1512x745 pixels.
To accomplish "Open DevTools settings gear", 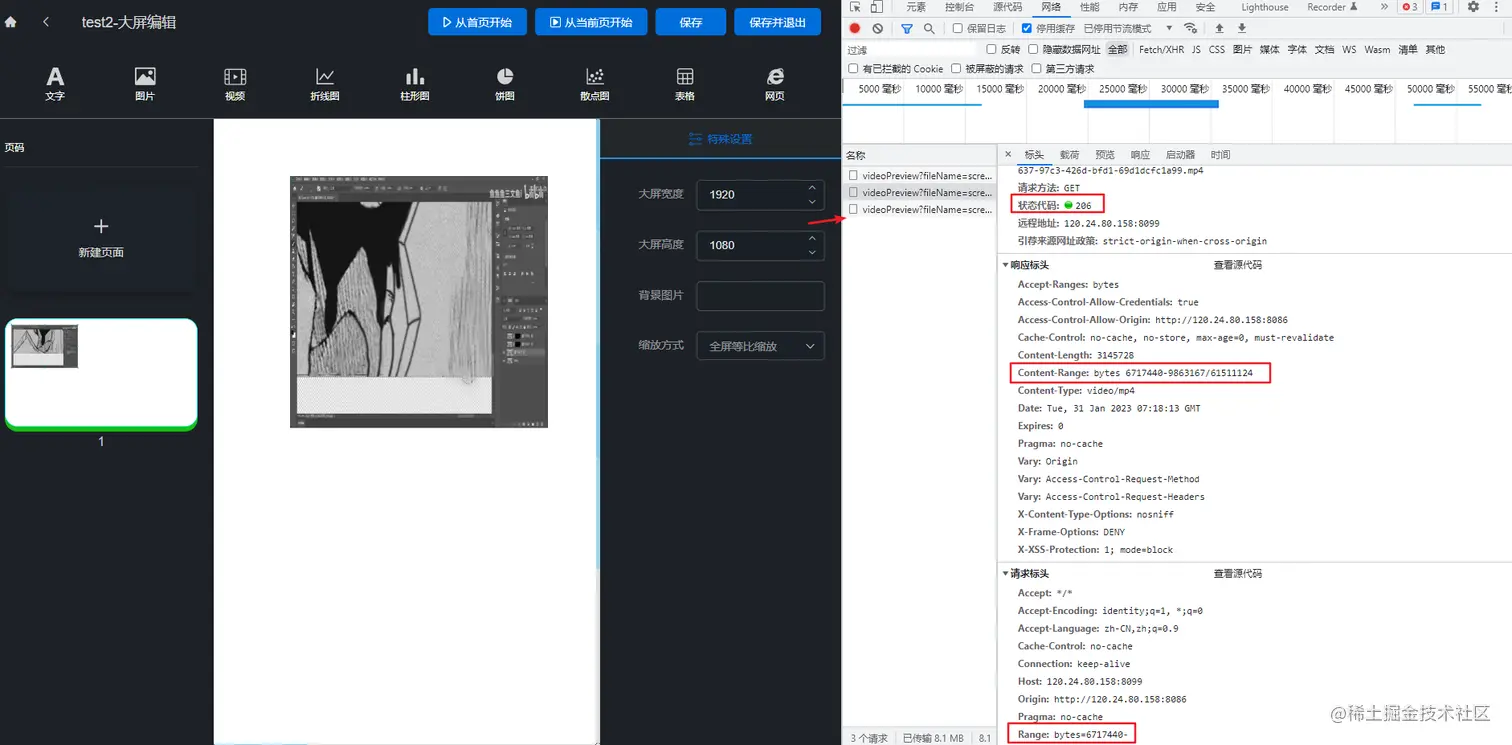I will point(1473,7).
